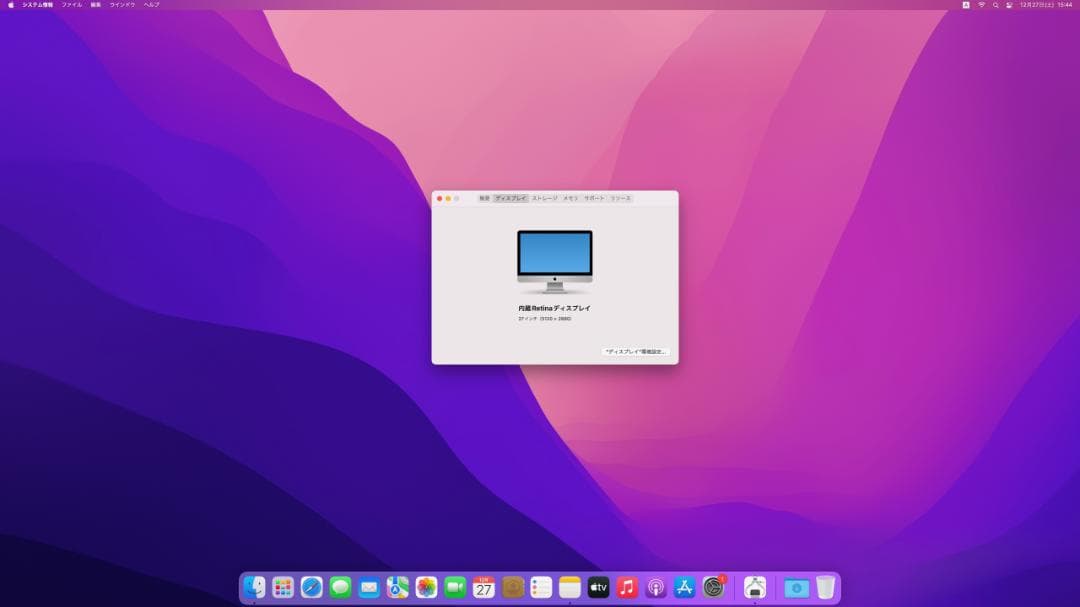Open Calendar showing the 27th
The image size is (1080, 607).
pos(483,588)
